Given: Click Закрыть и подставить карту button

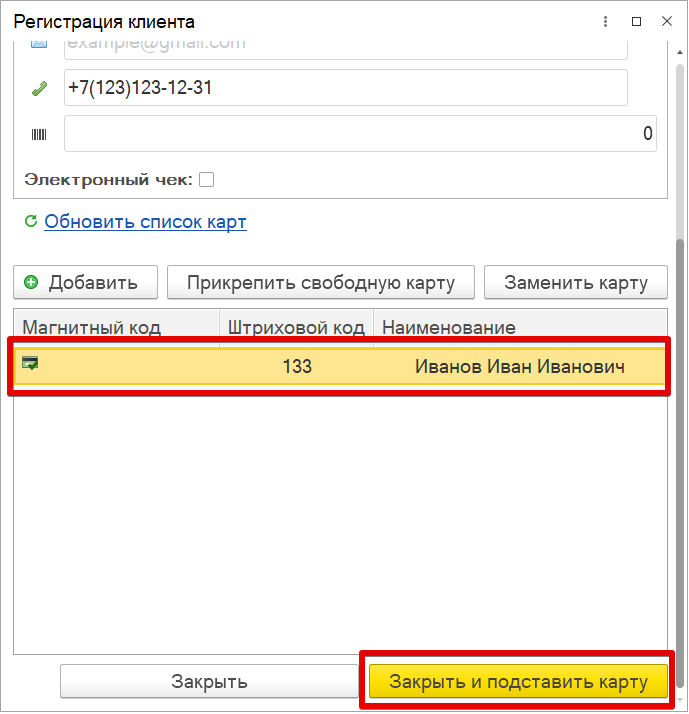Looking at the screenshot, I should click(x=518, y=681).
